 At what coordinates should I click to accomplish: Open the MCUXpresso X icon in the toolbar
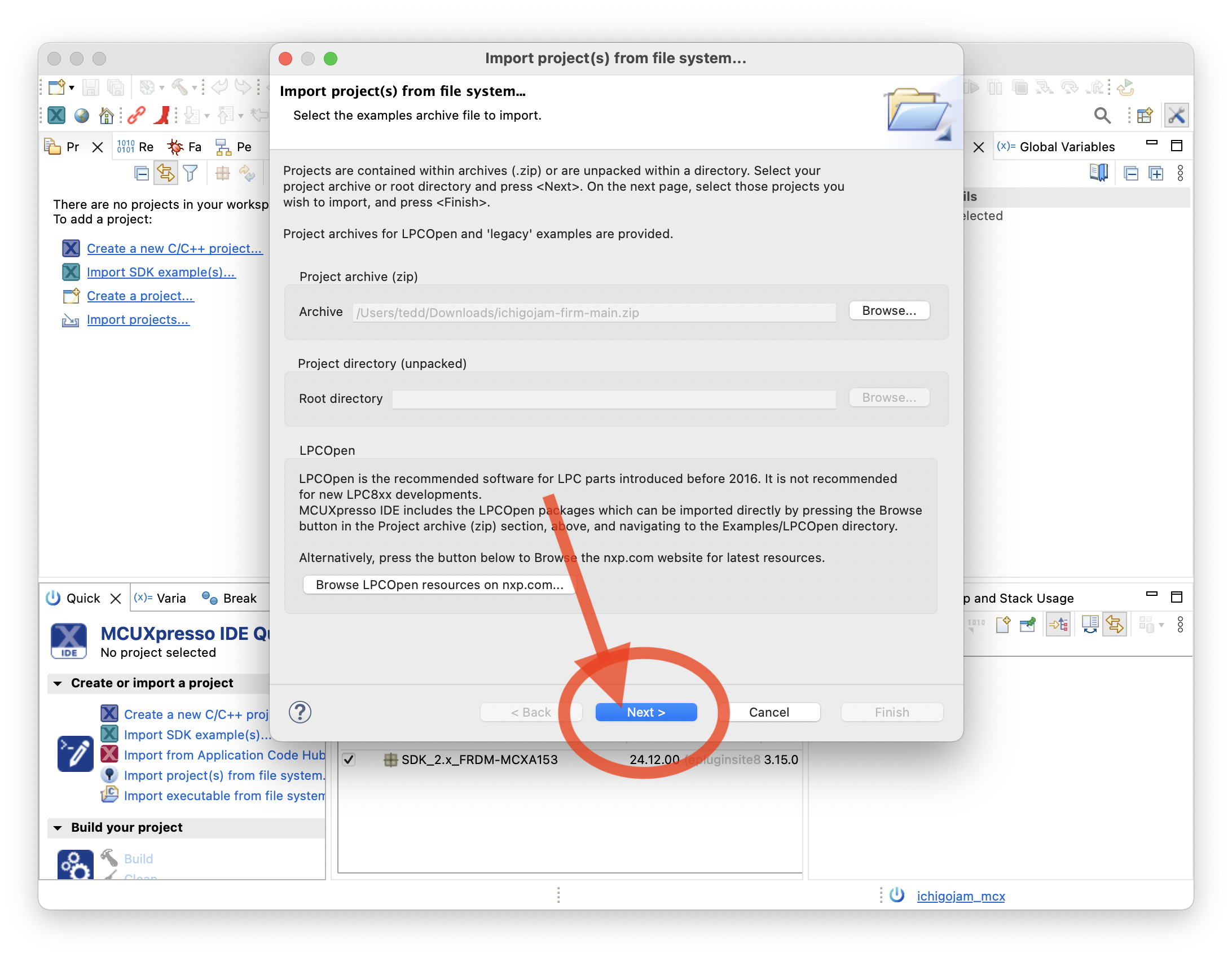56,116
